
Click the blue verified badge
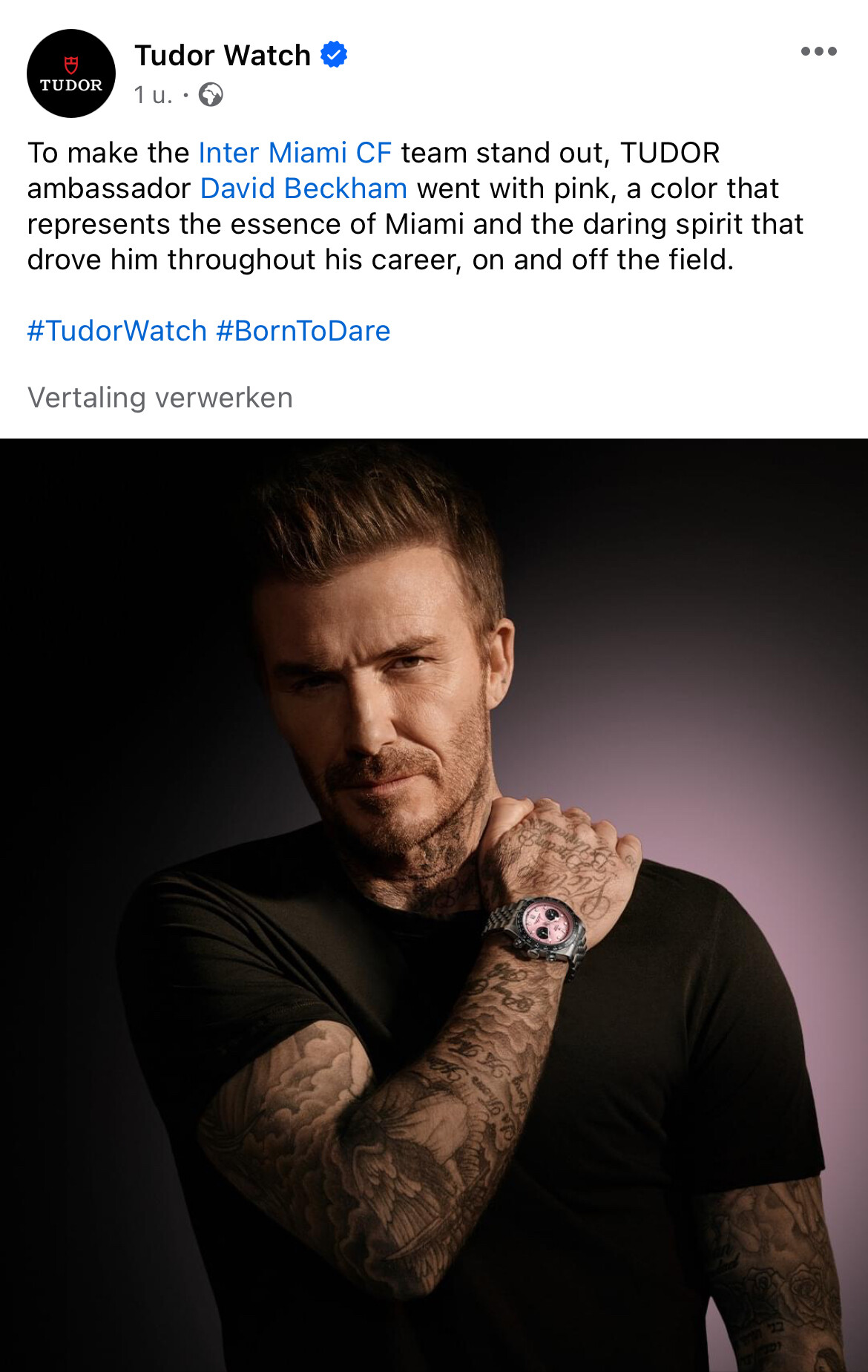pos(334,55)
